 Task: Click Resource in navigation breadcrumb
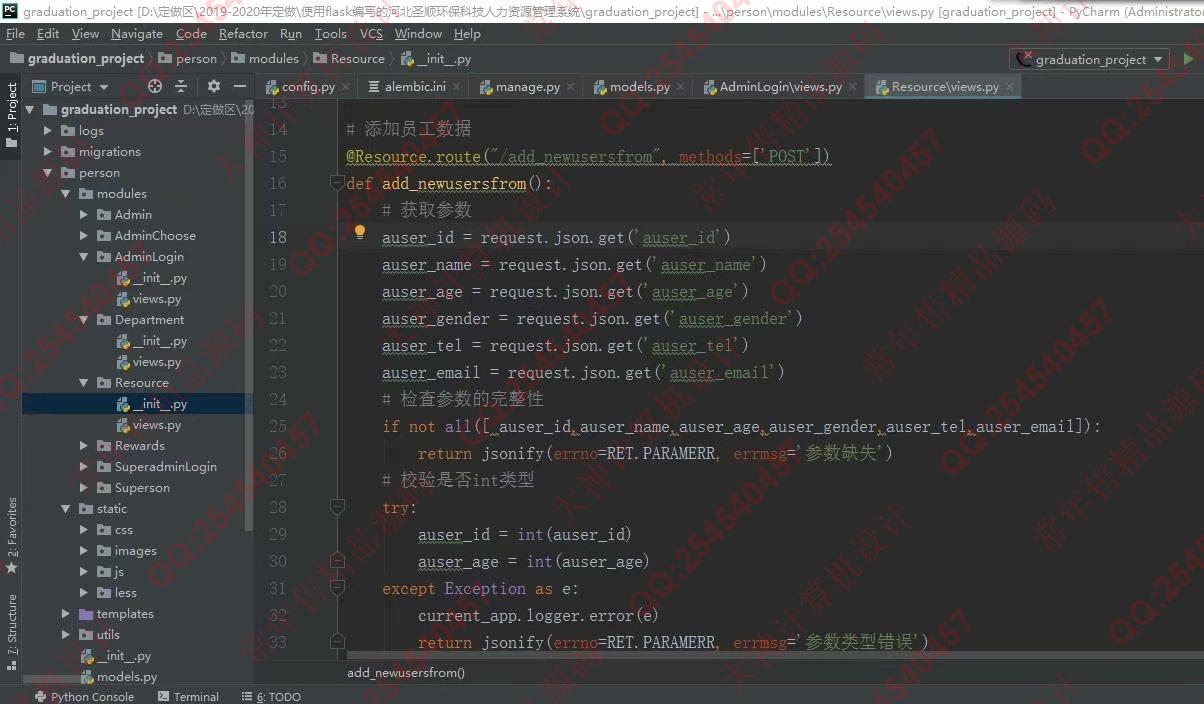pos(349,59)
